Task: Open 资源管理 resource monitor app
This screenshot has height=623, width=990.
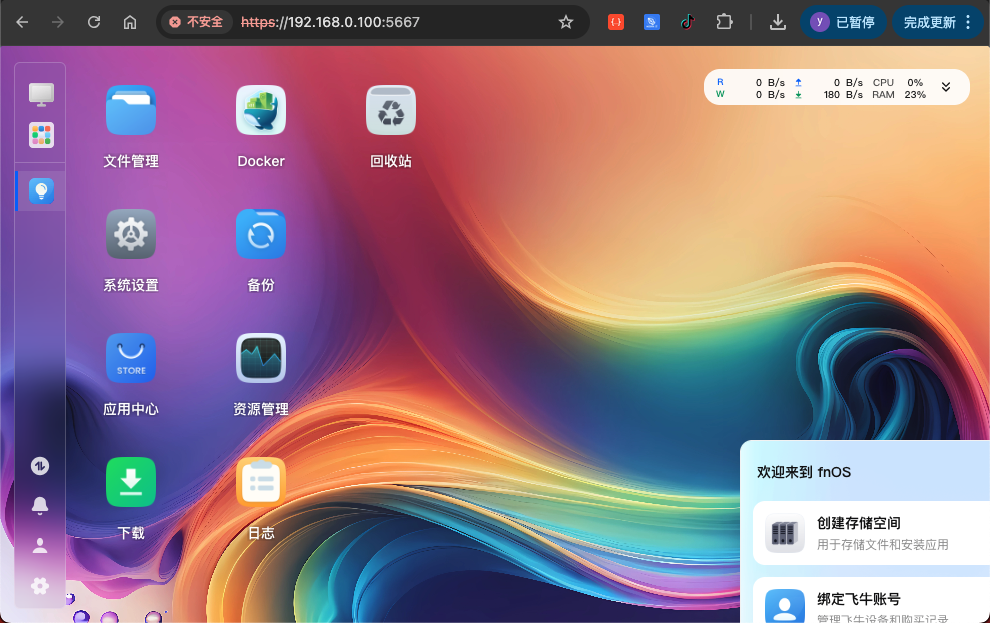Action: click(x=261, y=358)
